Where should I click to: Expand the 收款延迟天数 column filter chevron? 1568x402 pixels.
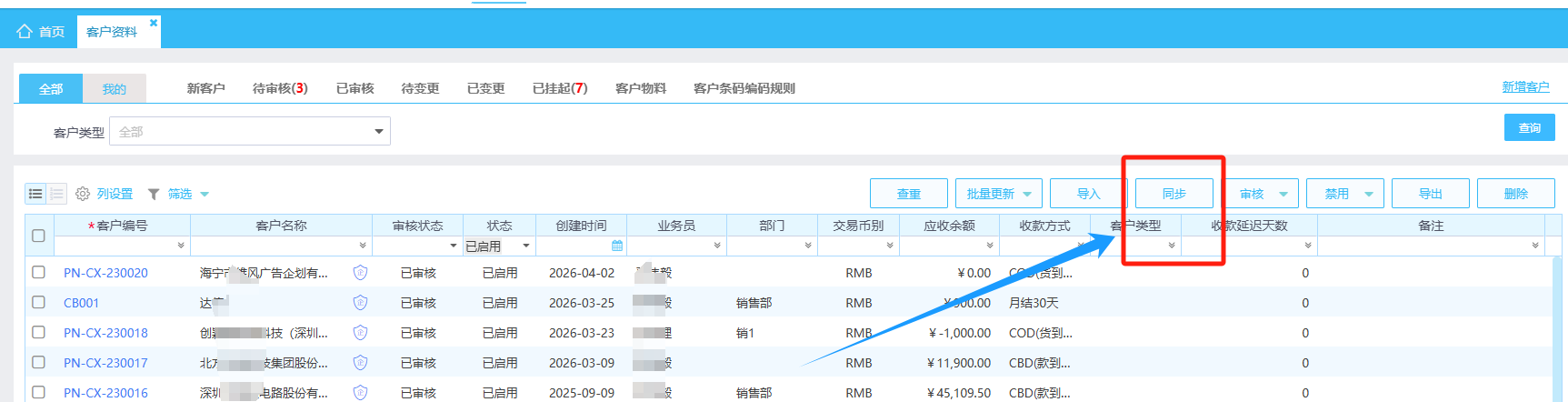click(1308, 246)
